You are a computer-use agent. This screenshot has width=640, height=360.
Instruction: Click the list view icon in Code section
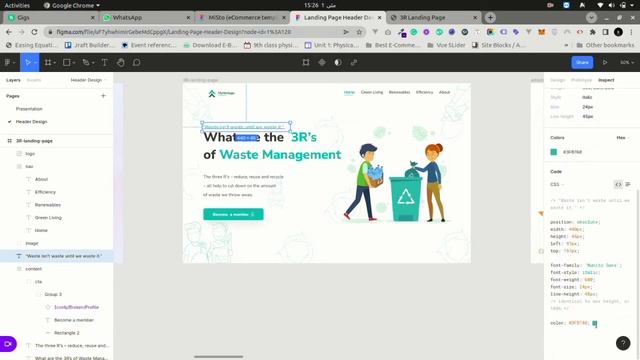(x=628, y=184)
